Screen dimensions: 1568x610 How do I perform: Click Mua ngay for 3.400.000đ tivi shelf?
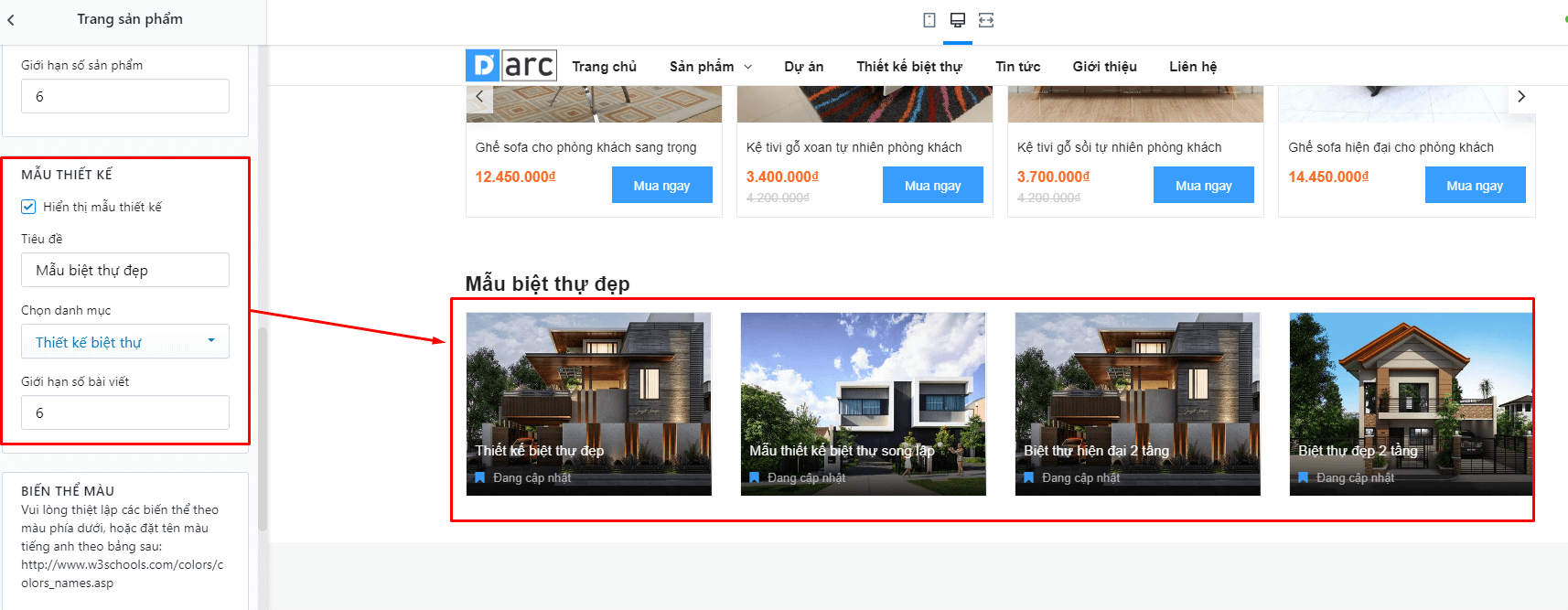coord(932,185)
